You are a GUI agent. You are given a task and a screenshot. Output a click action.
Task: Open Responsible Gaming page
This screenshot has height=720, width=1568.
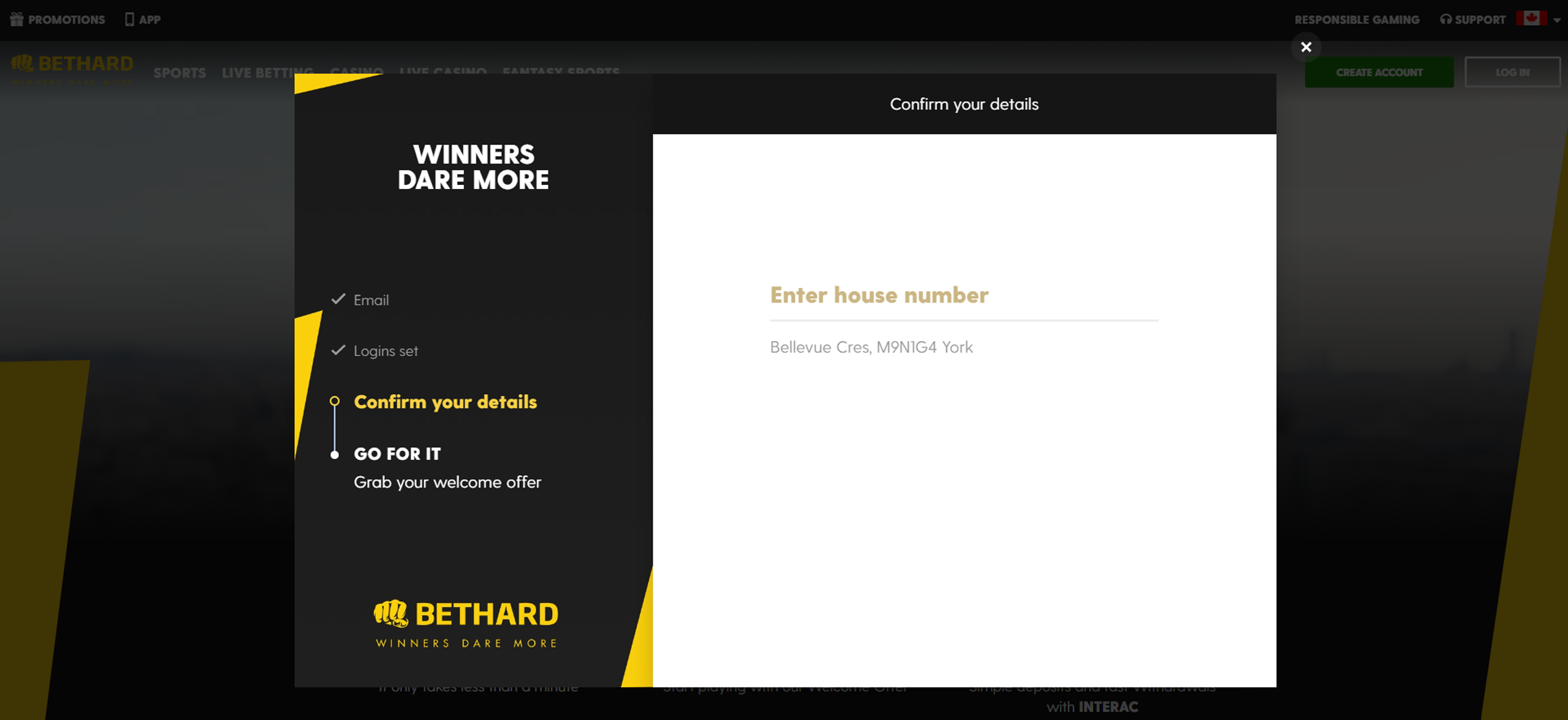click(x=1356, y=20)
